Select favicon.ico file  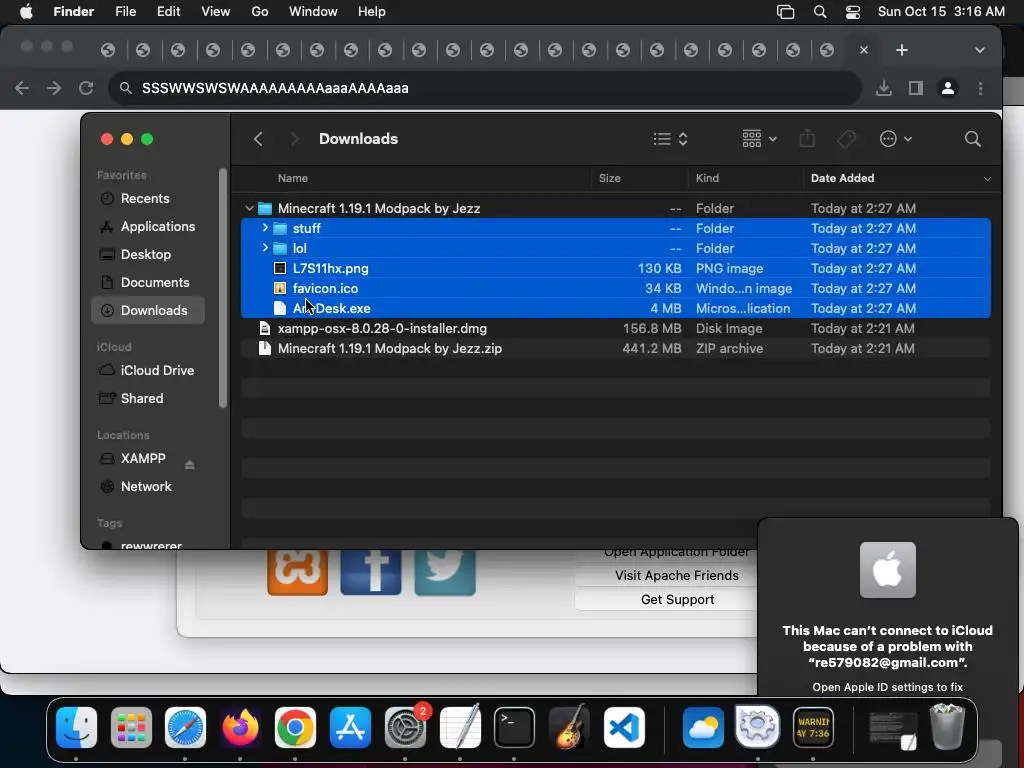click(x=616, y=288)
